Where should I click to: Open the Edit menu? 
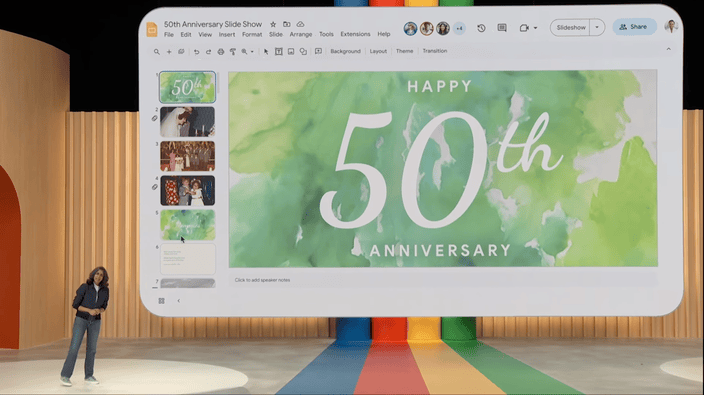coord(186,35)
